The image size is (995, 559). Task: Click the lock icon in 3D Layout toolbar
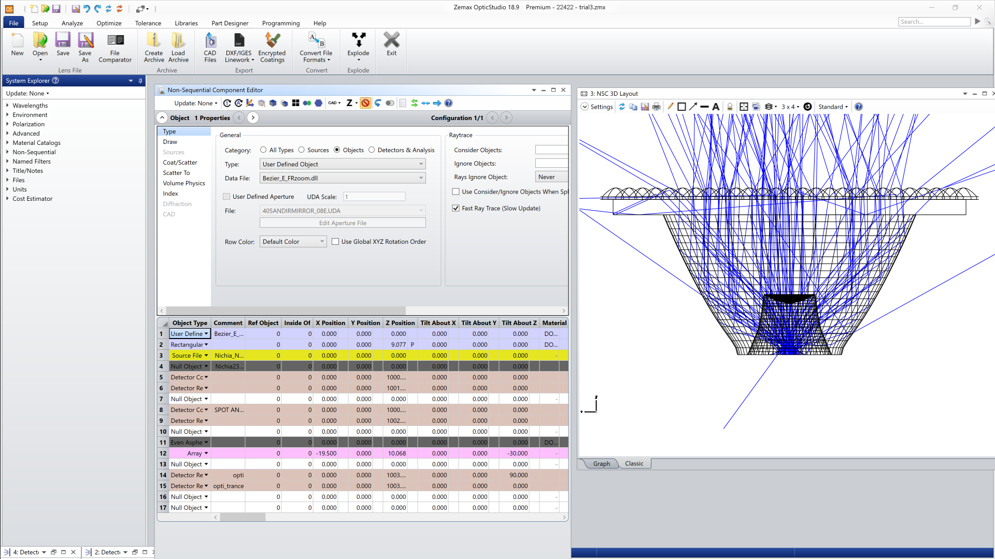[730, 107]
